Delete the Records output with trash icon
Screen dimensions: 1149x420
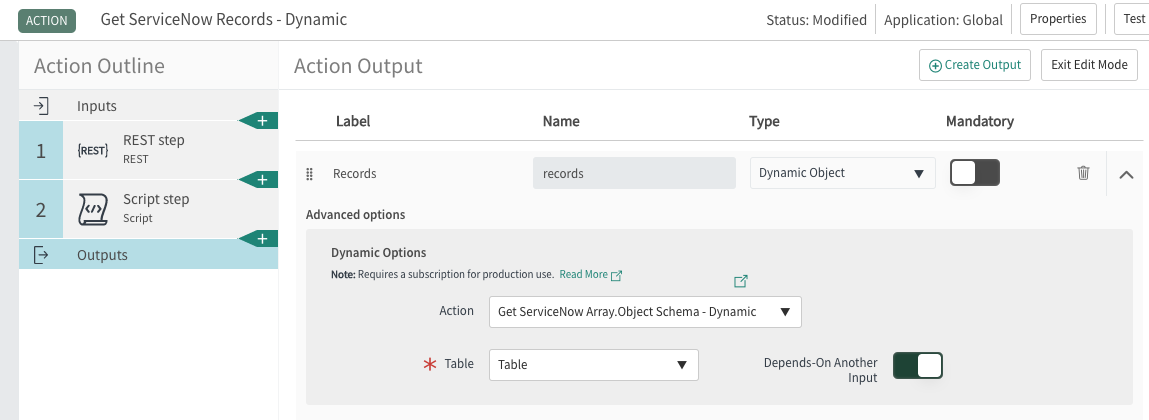tap(1083, 173)
